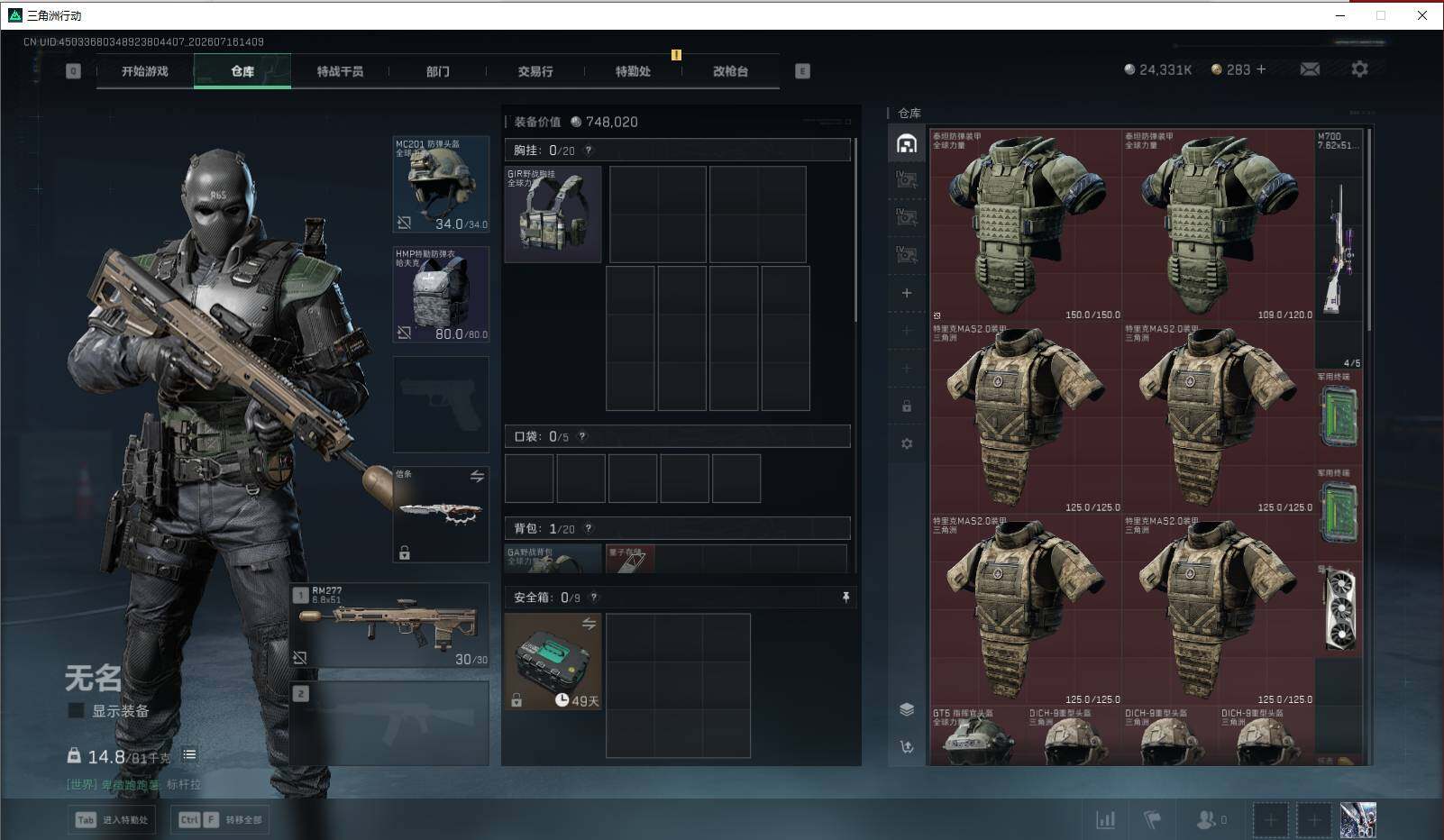1444x840 pixels.
Task: Open the statistics bar chart icon
Action: tap(1105, 819)
